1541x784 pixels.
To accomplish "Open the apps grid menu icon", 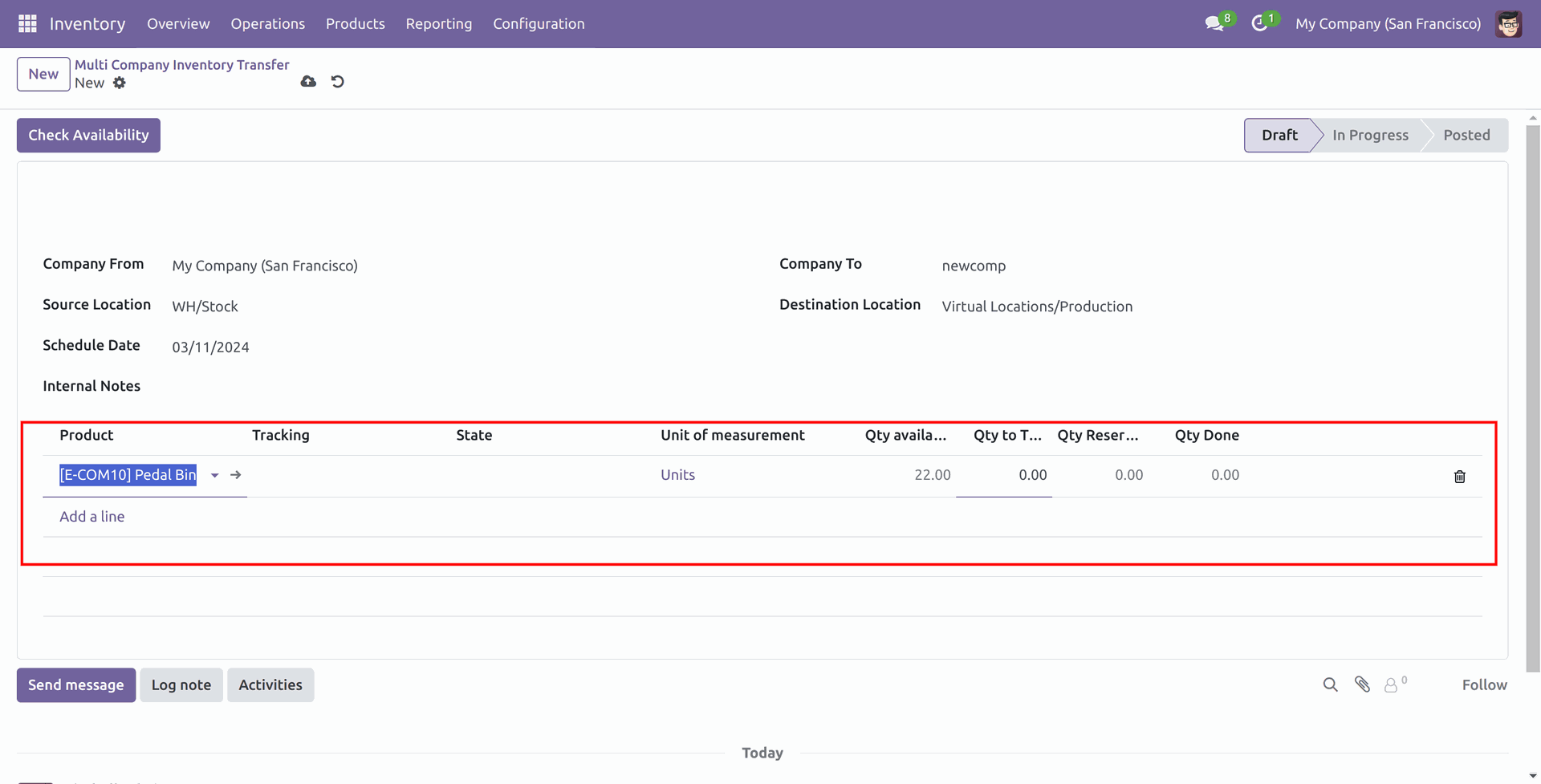I will click(27, 24).
